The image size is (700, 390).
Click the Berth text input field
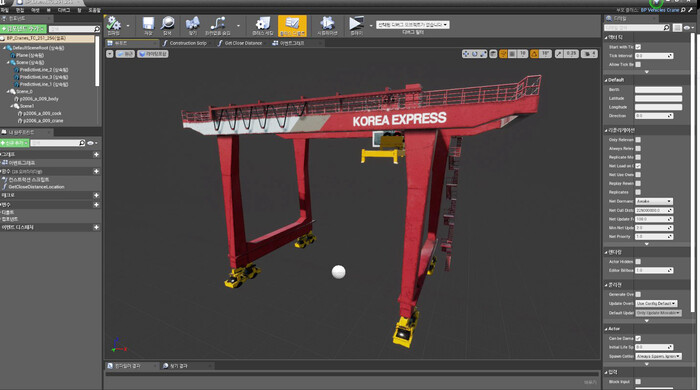[658, 90]
